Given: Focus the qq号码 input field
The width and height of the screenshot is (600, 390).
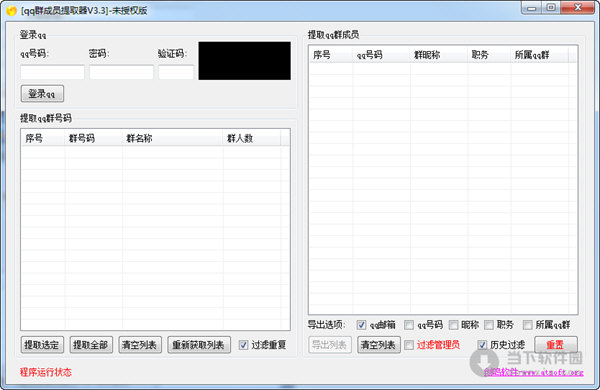Looking at the screenshot, I should (52, 72).
